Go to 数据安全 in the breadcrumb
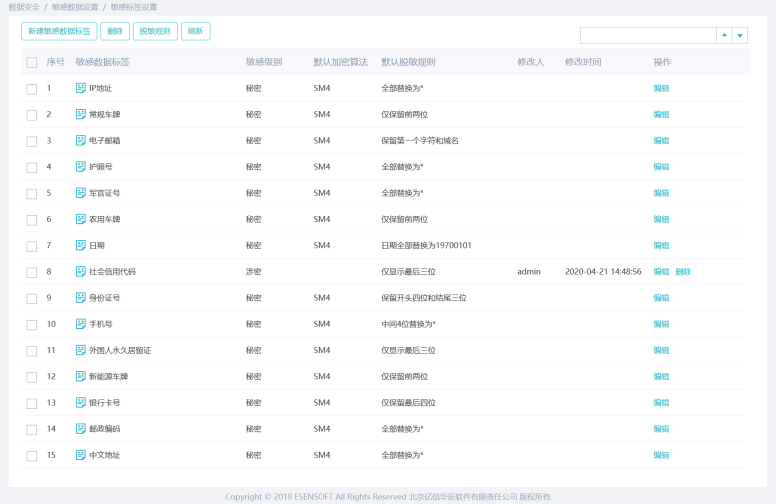The image size is (776, 504). pos(22,7)
